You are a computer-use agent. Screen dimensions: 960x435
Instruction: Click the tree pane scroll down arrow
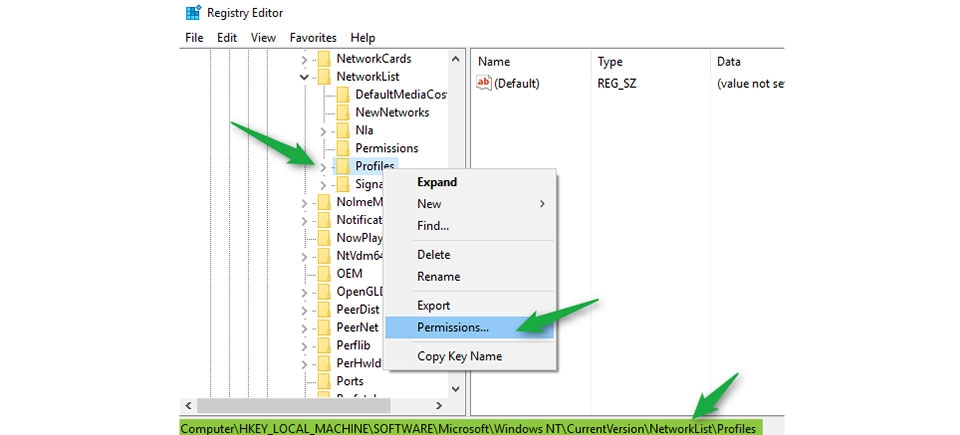point(455,388)
